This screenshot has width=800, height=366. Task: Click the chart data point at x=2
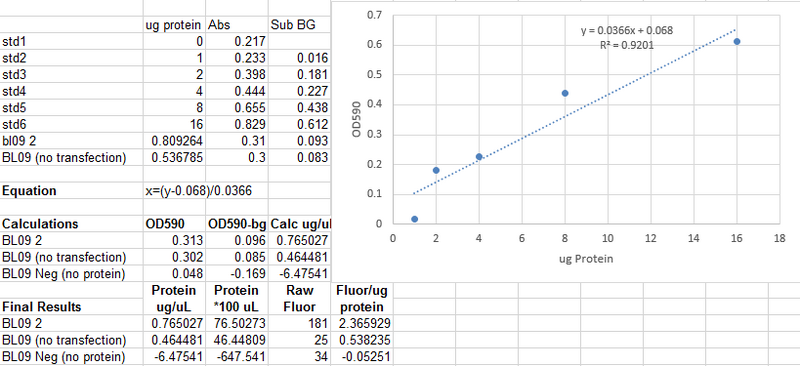tap(436, 170)
